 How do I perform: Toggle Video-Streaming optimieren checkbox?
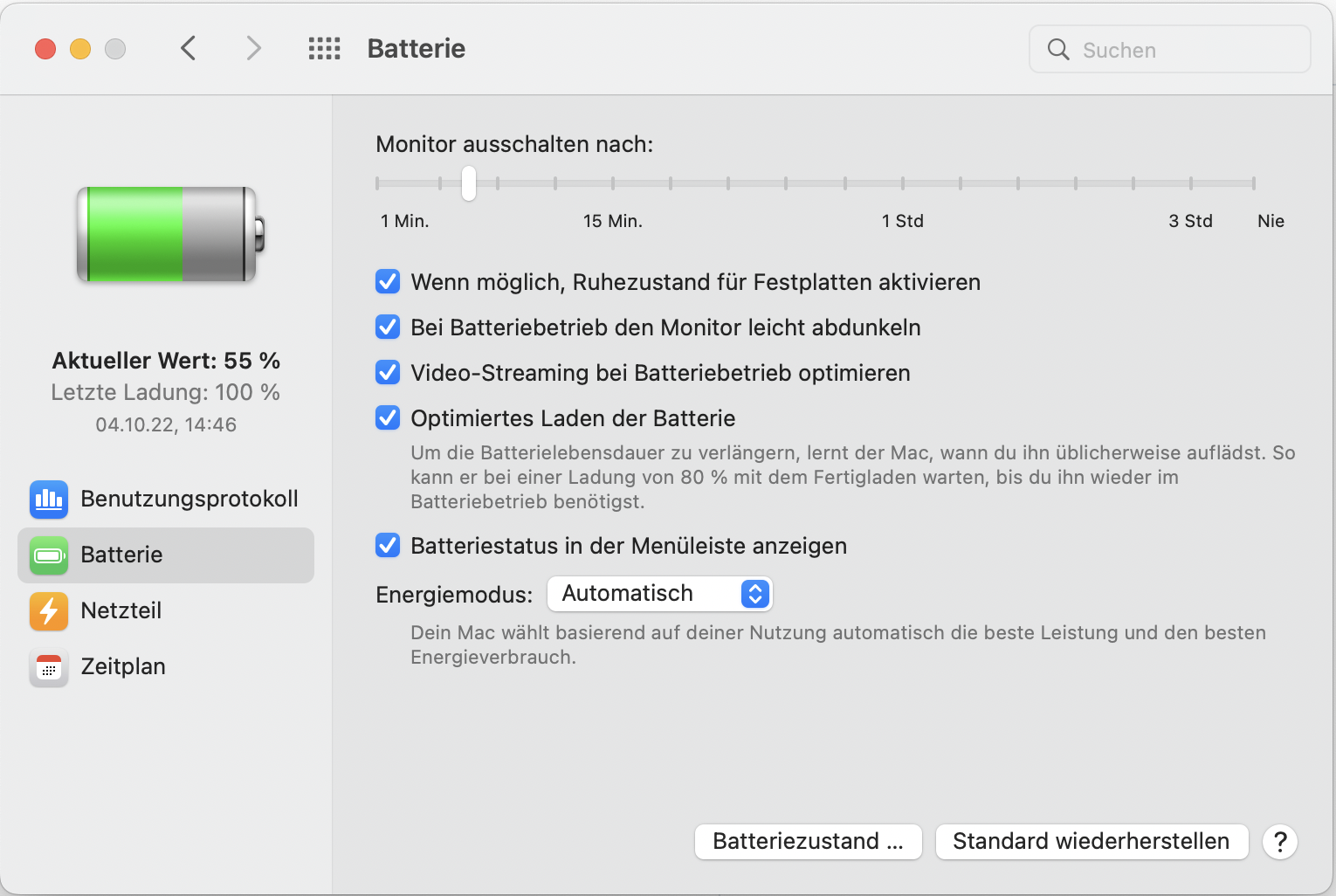tap(388, 373)
